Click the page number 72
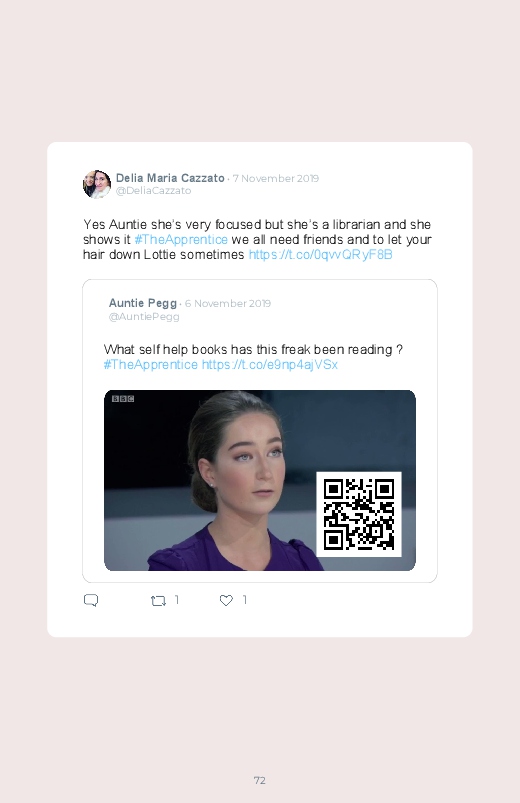Screen dimensions: 520x803 260,780
